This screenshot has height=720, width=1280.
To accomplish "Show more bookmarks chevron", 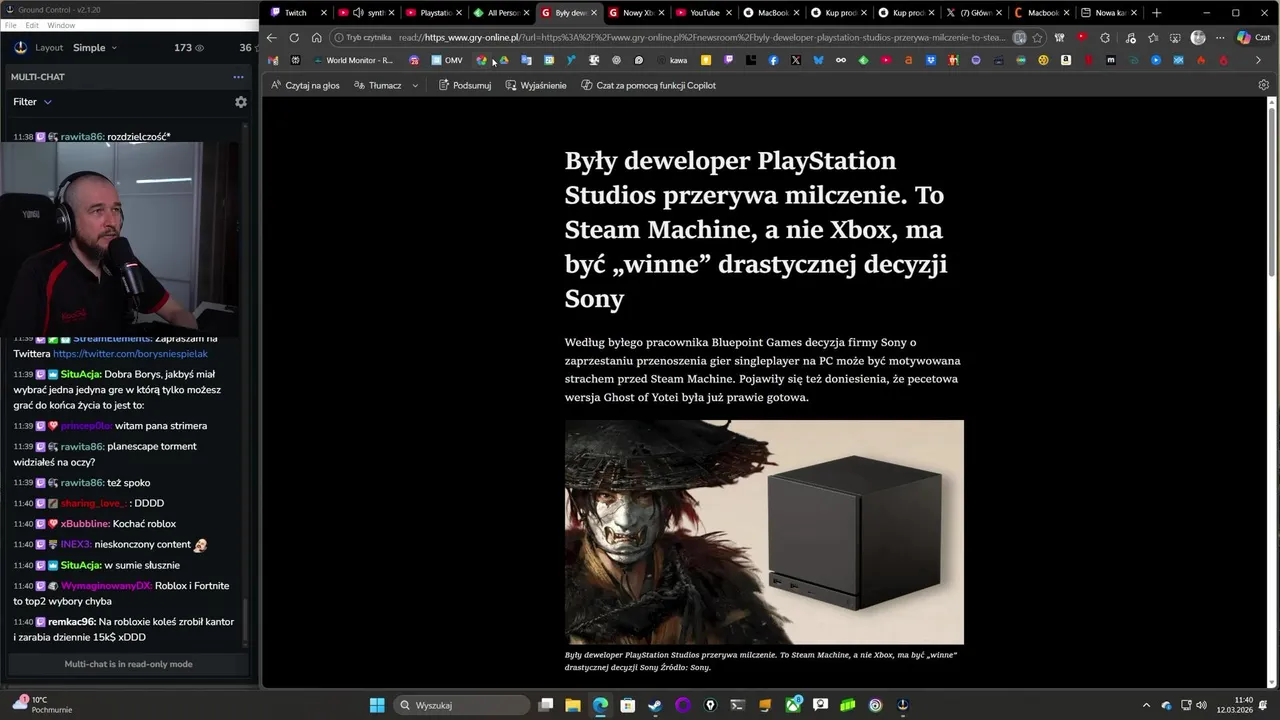I will coord(1258,60).
